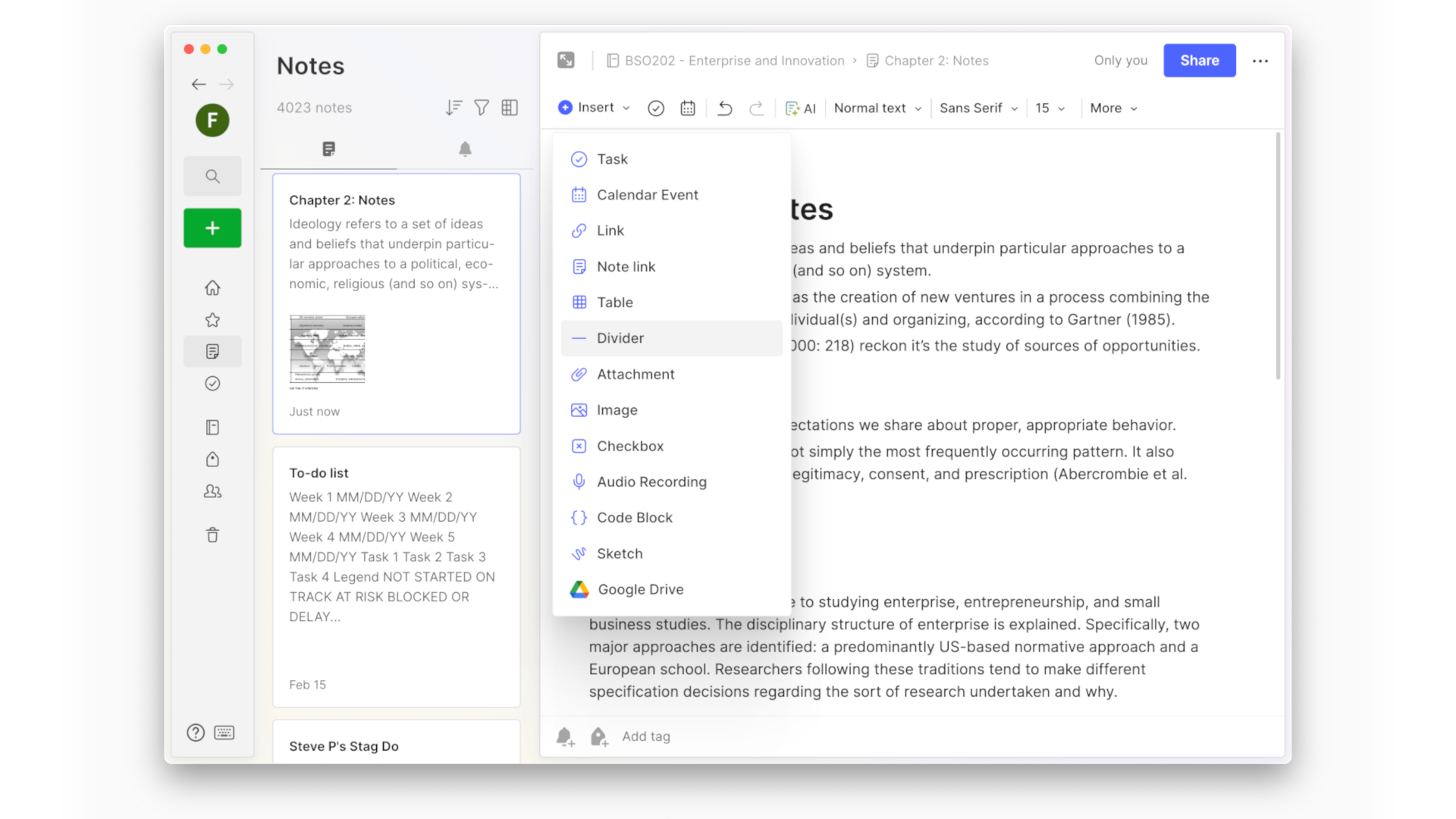
Task: Click the undo arrow in toolbar
Action: 724,108
